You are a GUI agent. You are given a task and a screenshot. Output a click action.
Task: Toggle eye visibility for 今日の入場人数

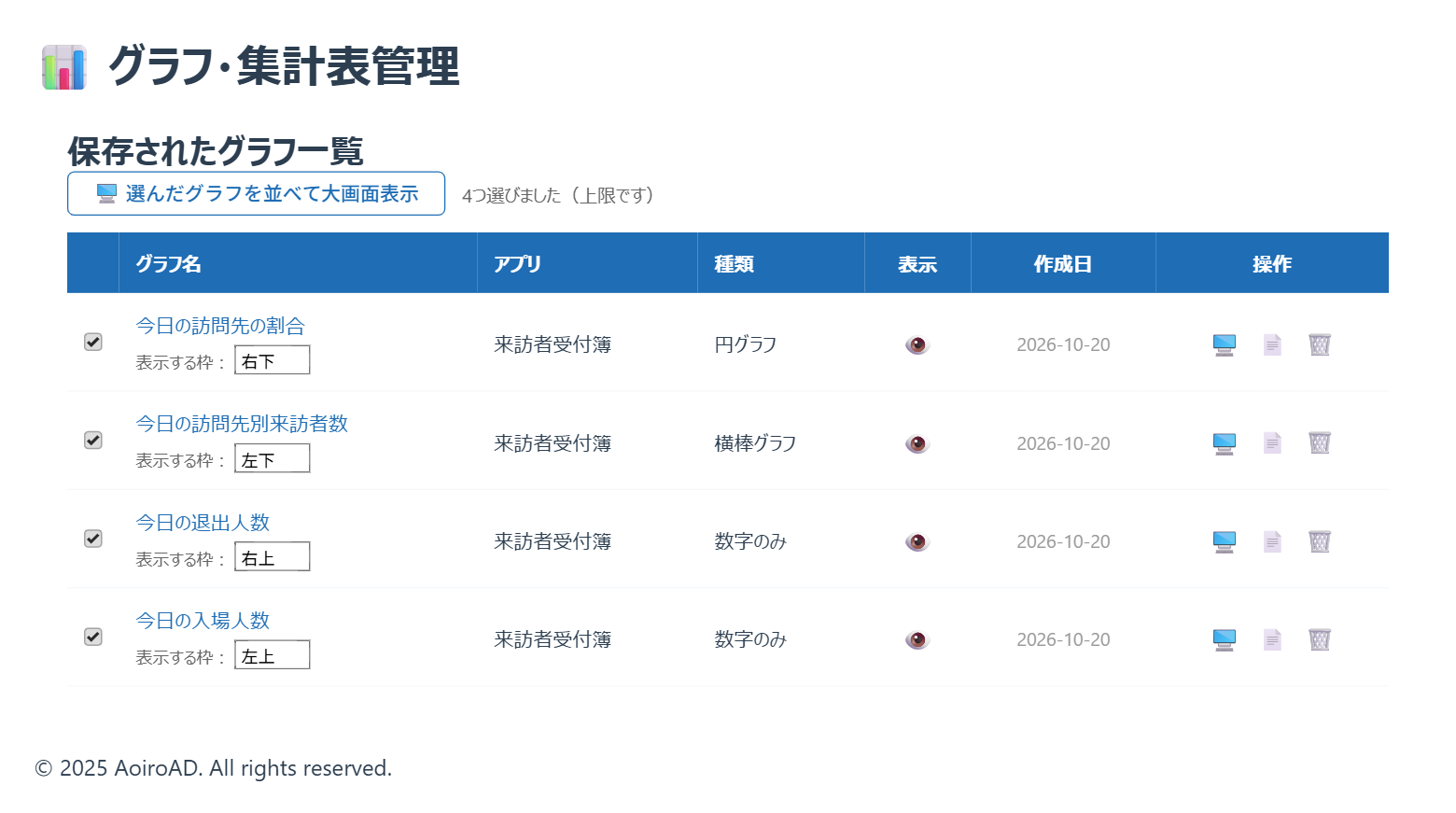click(x=917, y=639)
